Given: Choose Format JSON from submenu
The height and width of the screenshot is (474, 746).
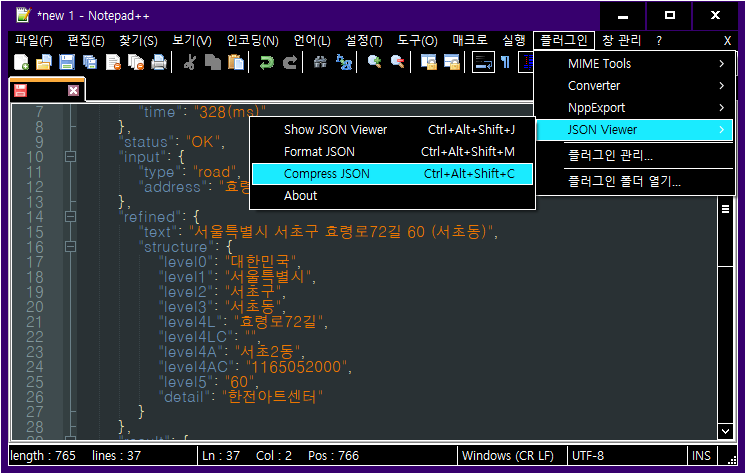Looking at the screenshot, I should (x=392, y=151).
